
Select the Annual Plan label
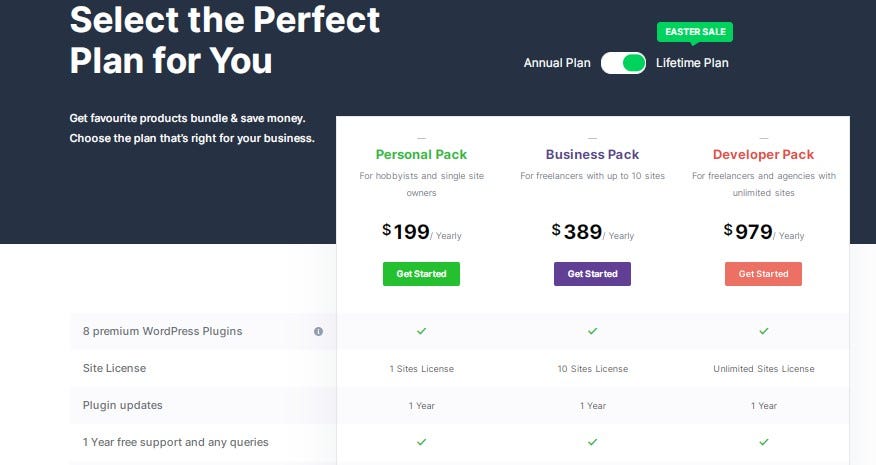pyautogui.click(x=557, y=63)
